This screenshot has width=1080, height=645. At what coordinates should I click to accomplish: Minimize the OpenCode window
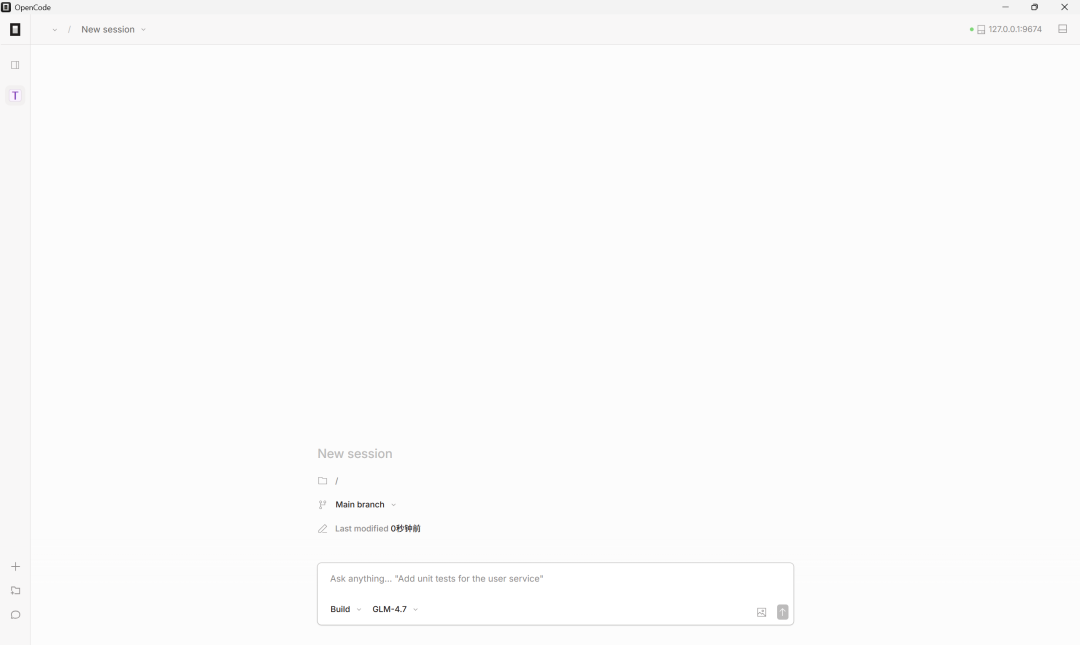(1005, 7)
